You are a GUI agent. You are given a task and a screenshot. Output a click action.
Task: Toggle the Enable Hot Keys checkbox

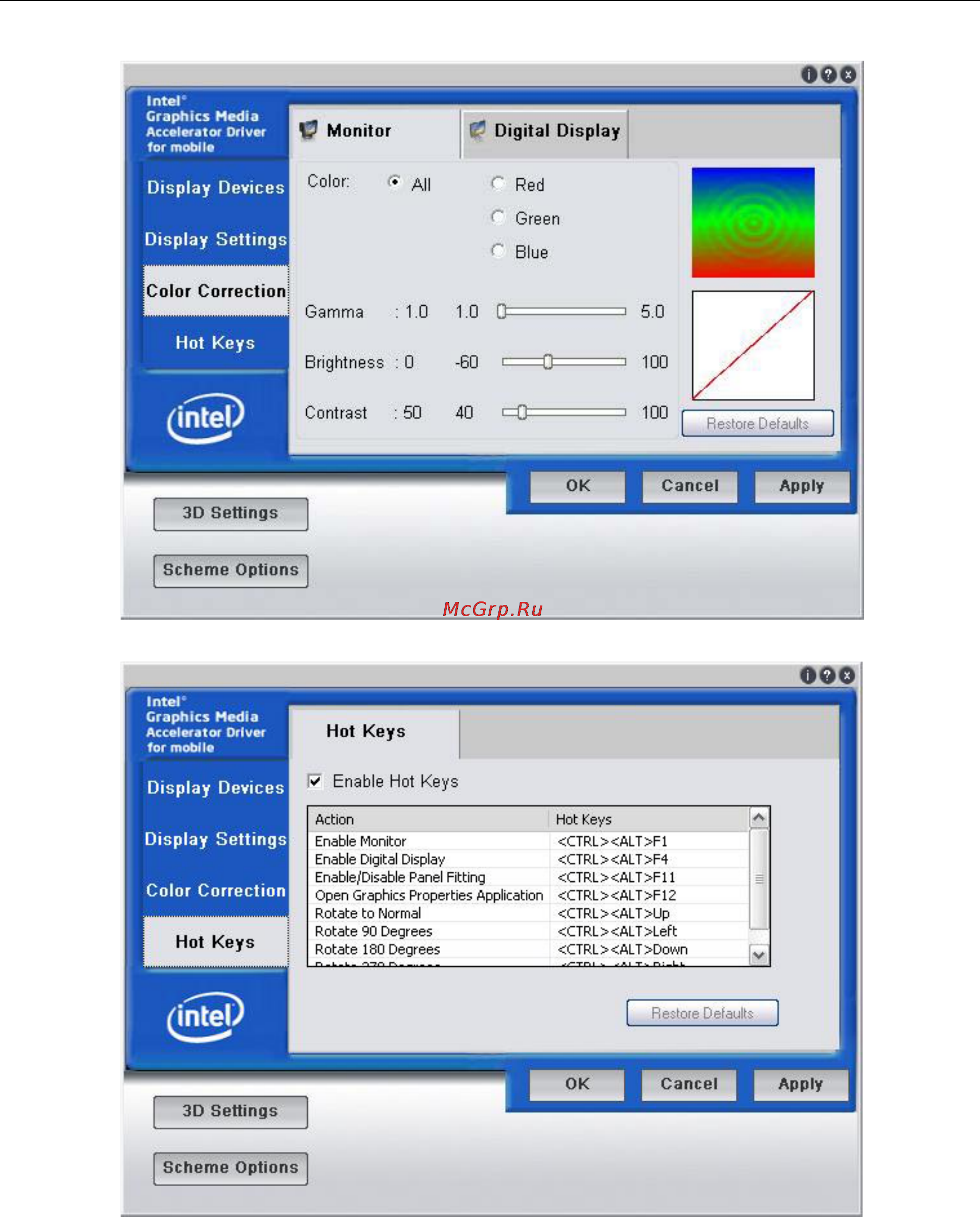(x=315, y=781)
